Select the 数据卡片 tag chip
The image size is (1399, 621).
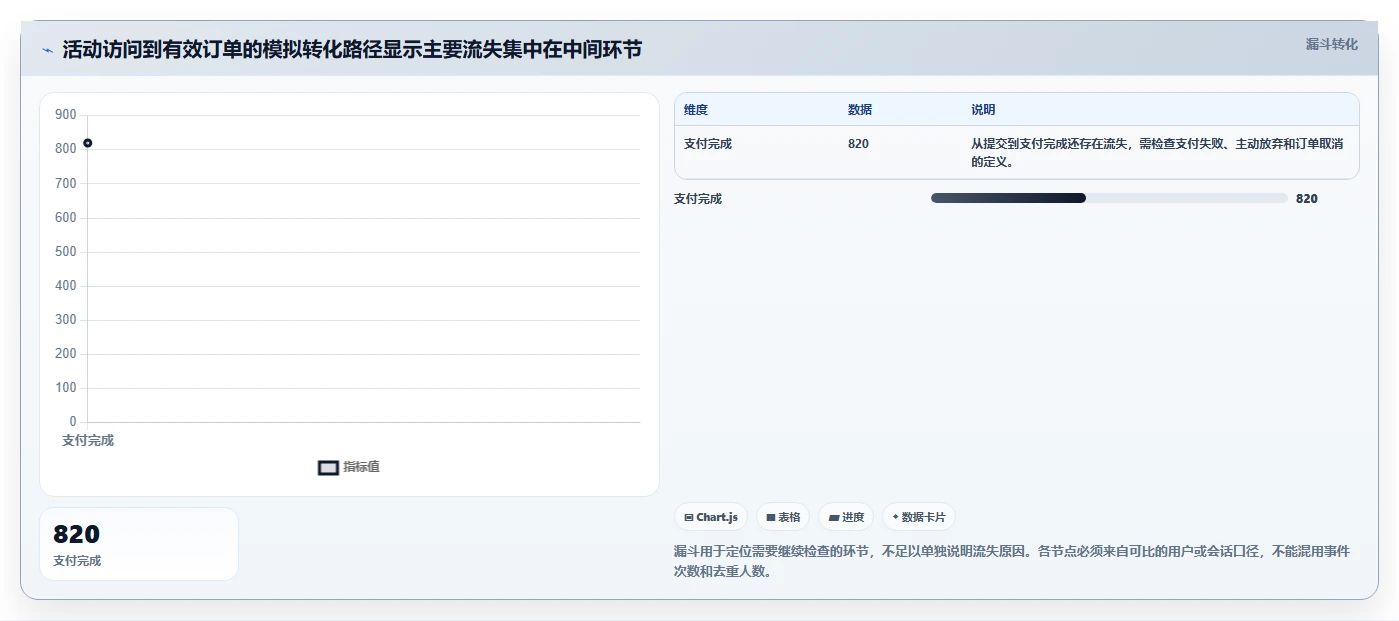coord(918,517)
